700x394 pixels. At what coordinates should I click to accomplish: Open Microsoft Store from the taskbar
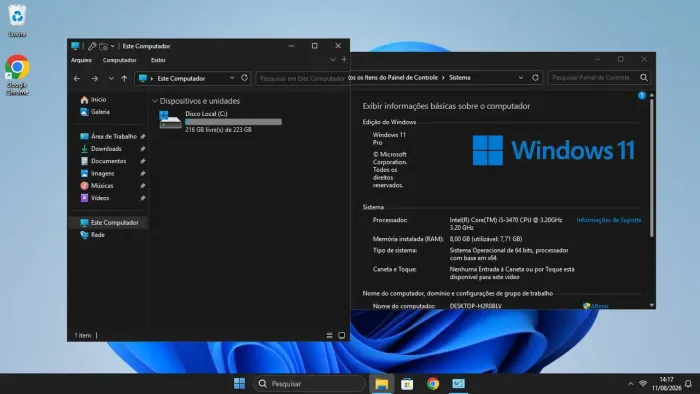pos(407,384)
